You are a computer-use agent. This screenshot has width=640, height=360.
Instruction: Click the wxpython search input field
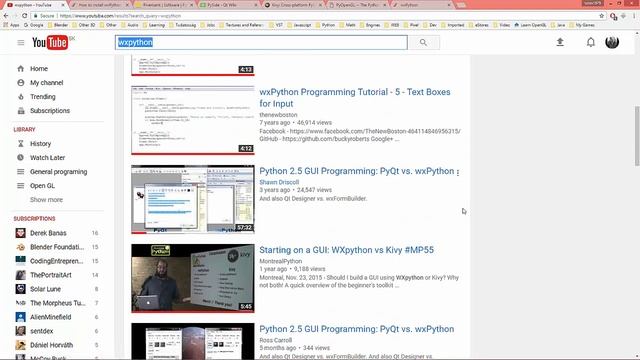point(261,42)
